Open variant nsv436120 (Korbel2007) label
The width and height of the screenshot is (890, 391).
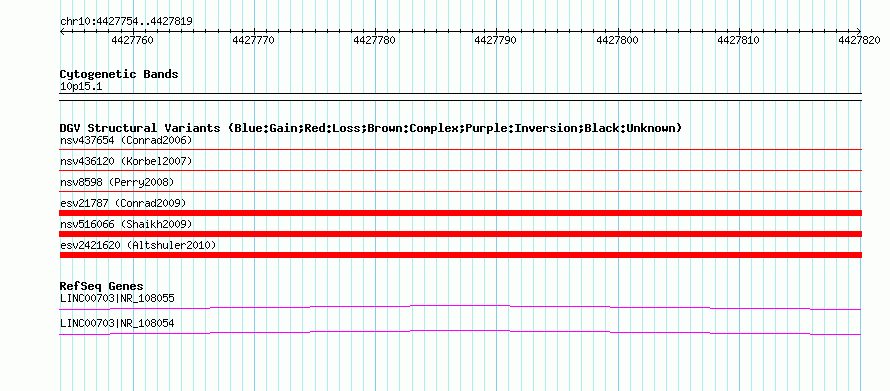[x=126, y=161]
